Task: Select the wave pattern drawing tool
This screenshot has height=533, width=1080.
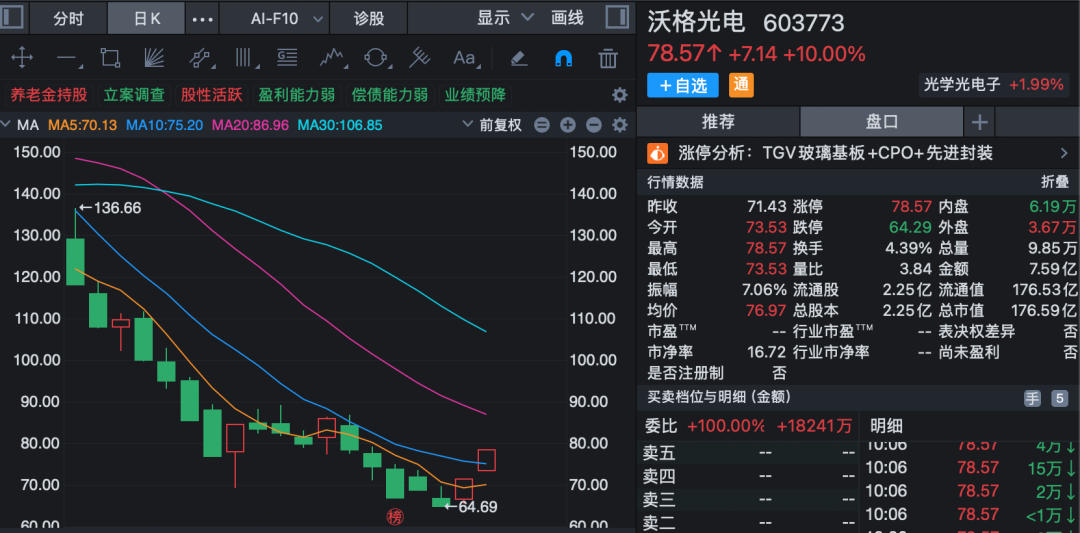Action: [x=332, y=58]
